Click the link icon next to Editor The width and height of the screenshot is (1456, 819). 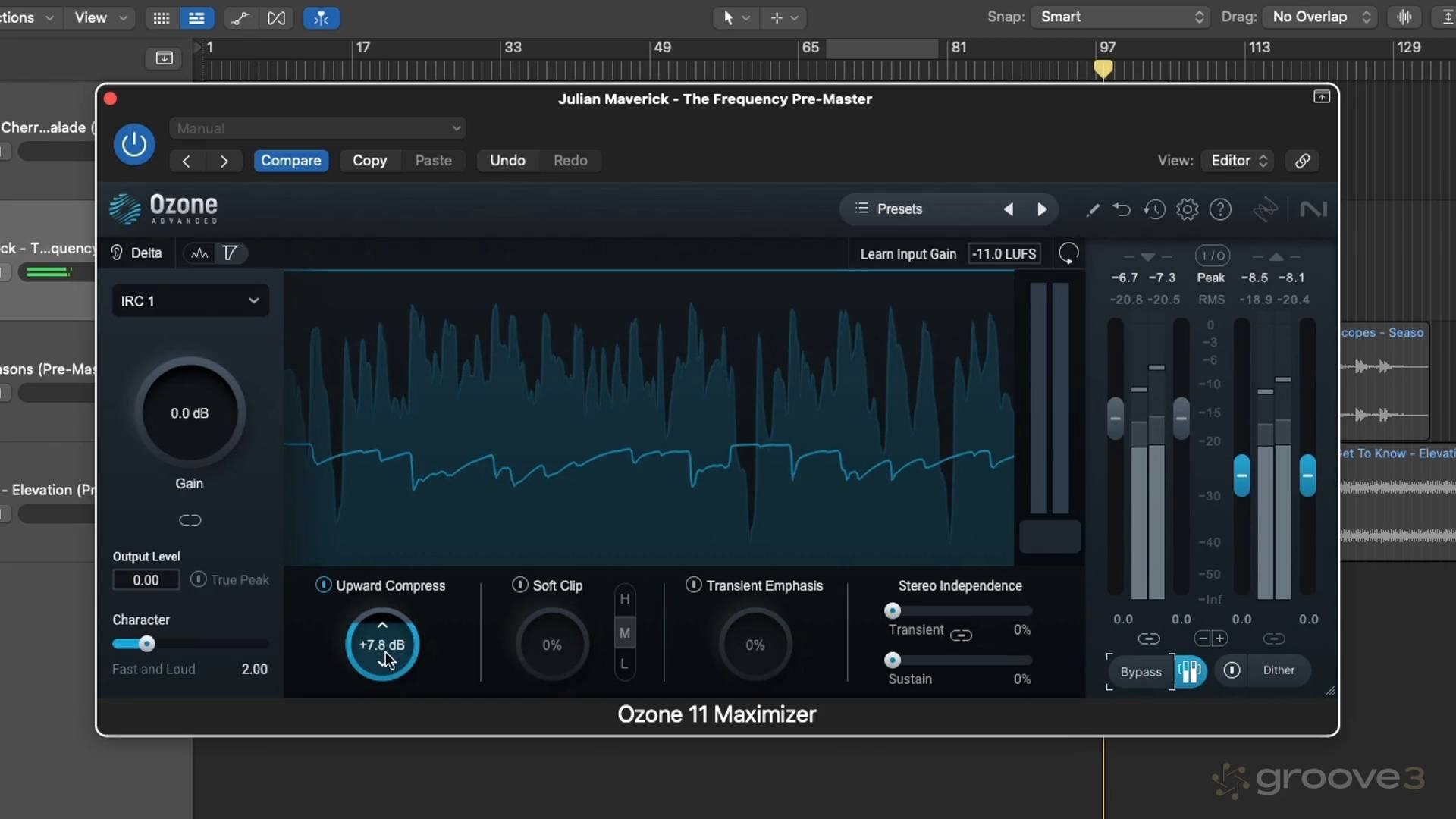[1302, 161]
